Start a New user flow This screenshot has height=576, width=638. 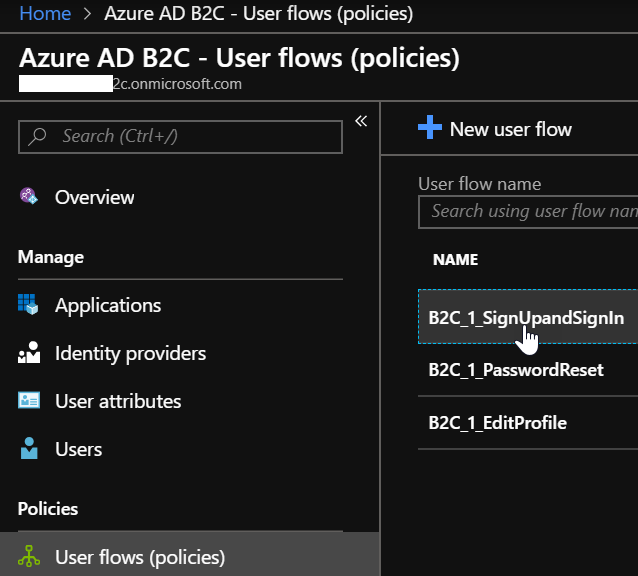pyautogui.click(x=510, y=129)
